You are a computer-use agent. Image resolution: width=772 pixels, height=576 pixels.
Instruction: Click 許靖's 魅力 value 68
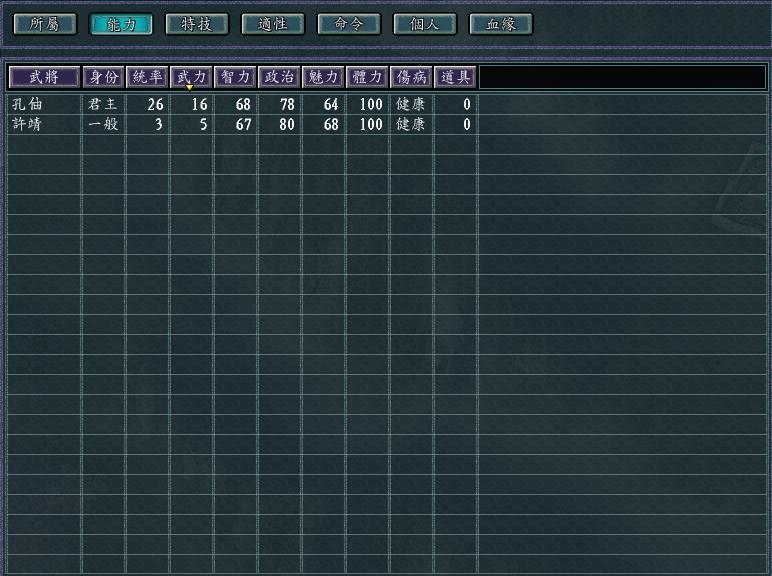point(331,124)
